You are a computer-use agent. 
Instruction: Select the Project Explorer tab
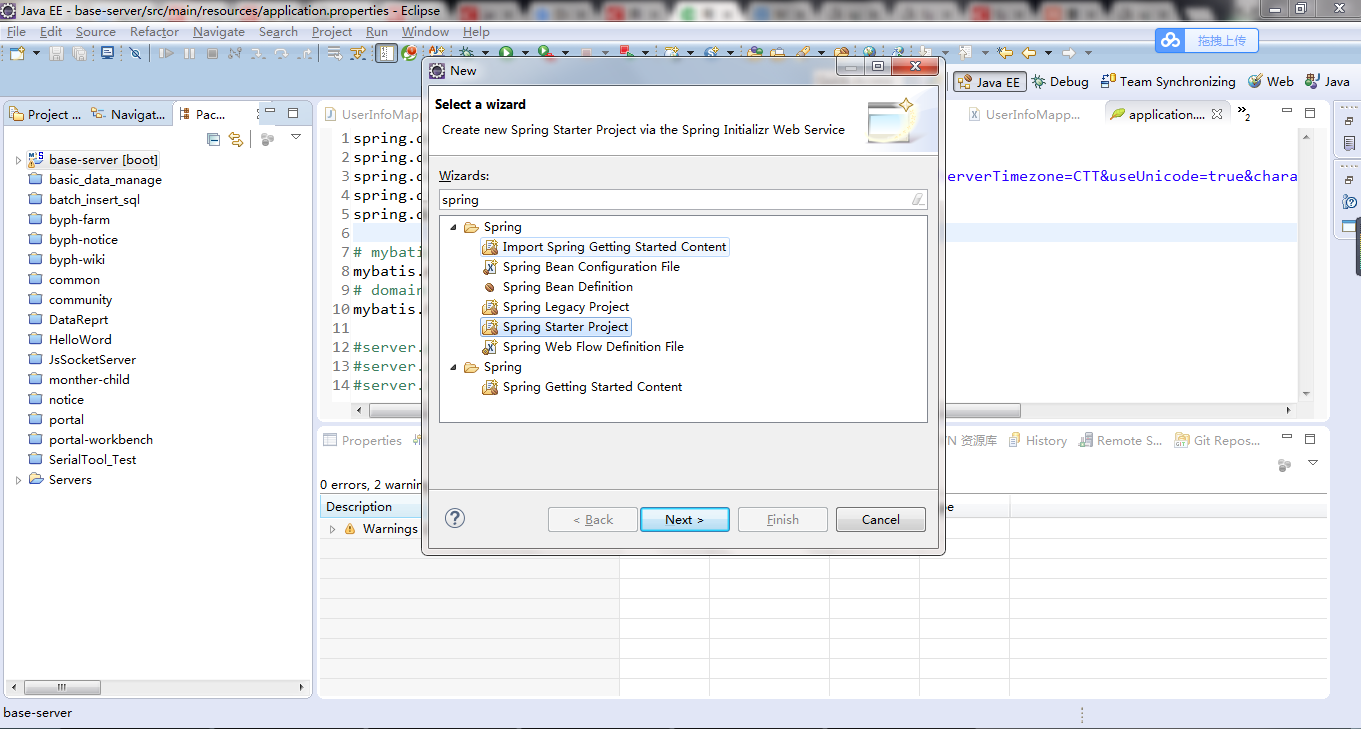(x=45, y=114)
